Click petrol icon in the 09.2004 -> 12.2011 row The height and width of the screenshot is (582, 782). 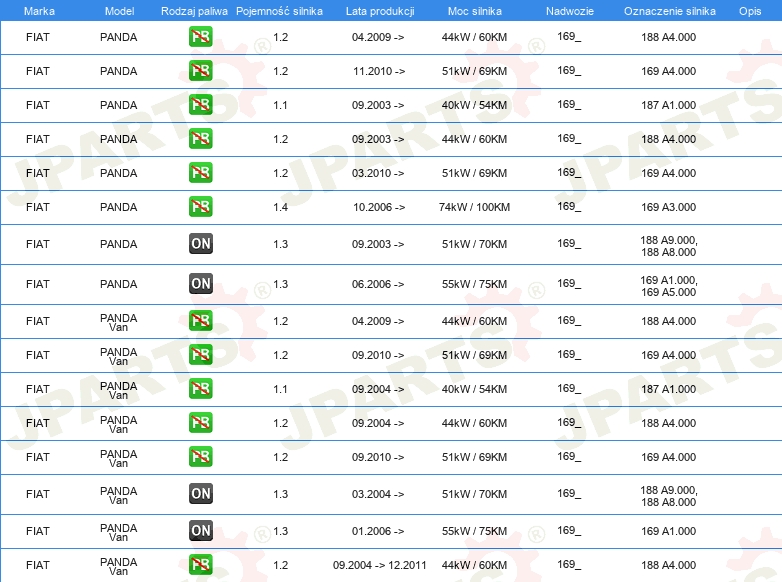click(200, 565)
